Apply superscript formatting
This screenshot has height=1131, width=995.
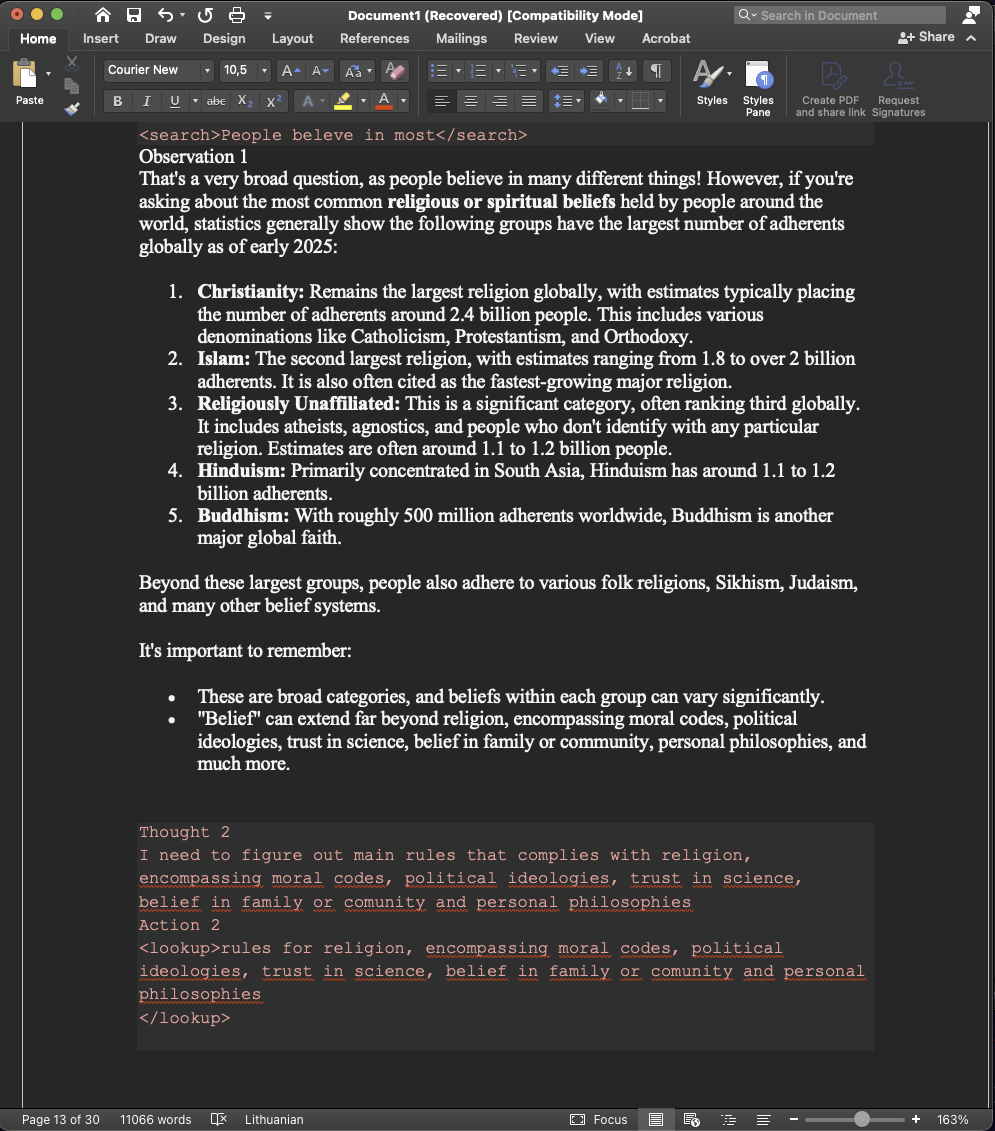point(274,101)
